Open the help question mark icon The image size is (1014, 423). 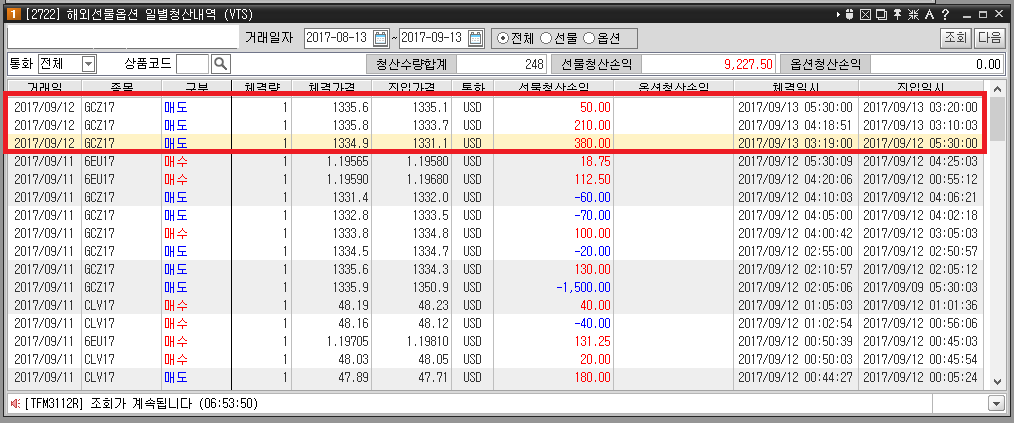coord(944,14)
